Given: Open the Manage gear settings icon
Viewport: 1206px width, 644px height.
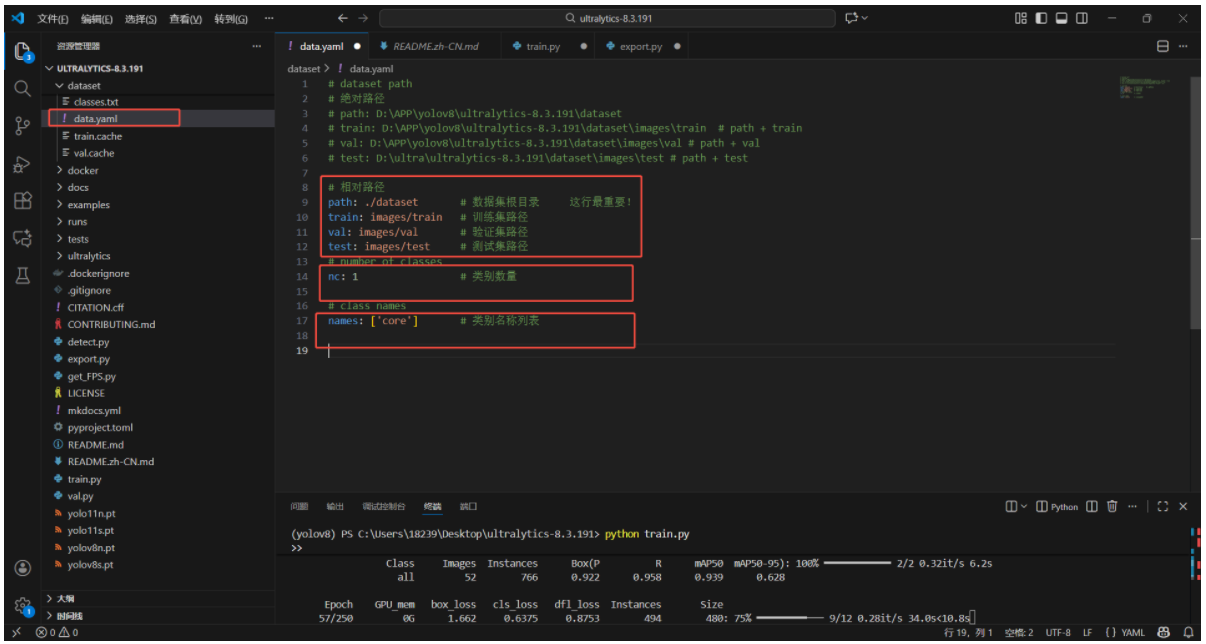Looking at the screenshot, I should [x=22, y=605].
